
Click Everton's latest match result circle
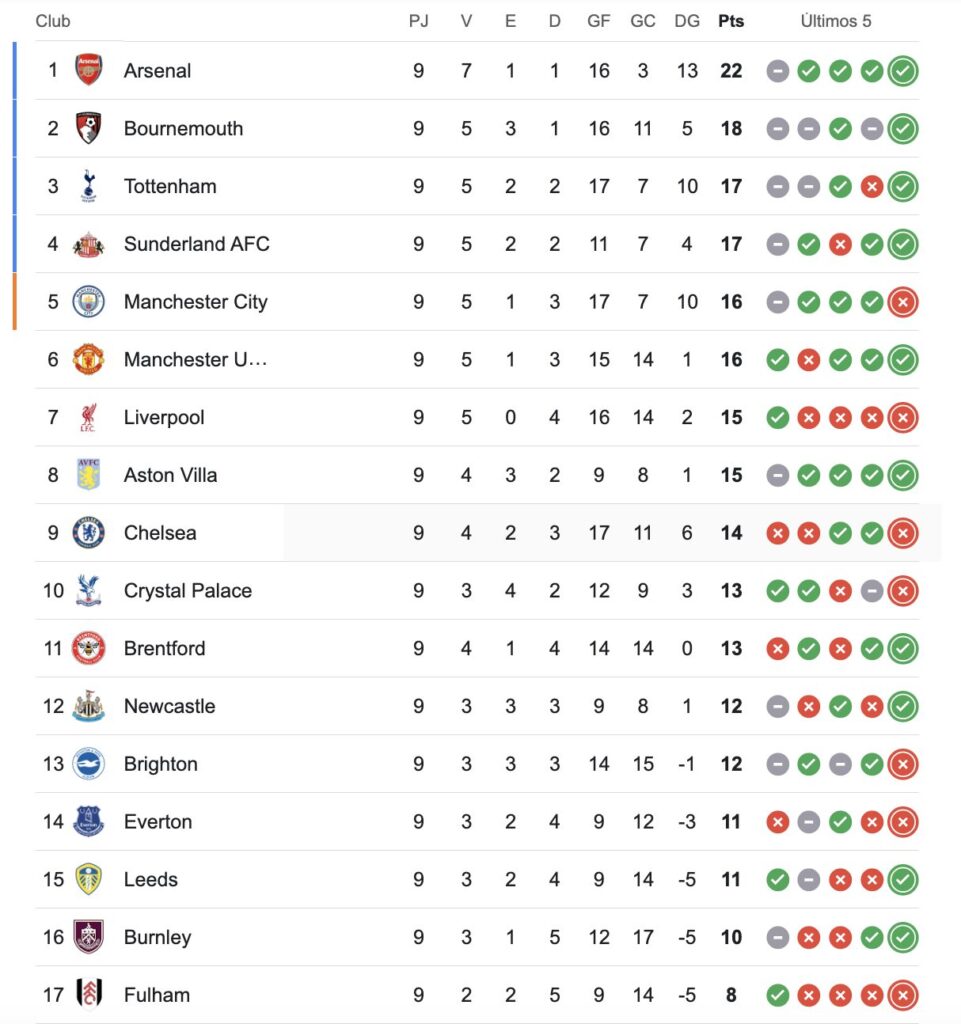pos(903,822)
